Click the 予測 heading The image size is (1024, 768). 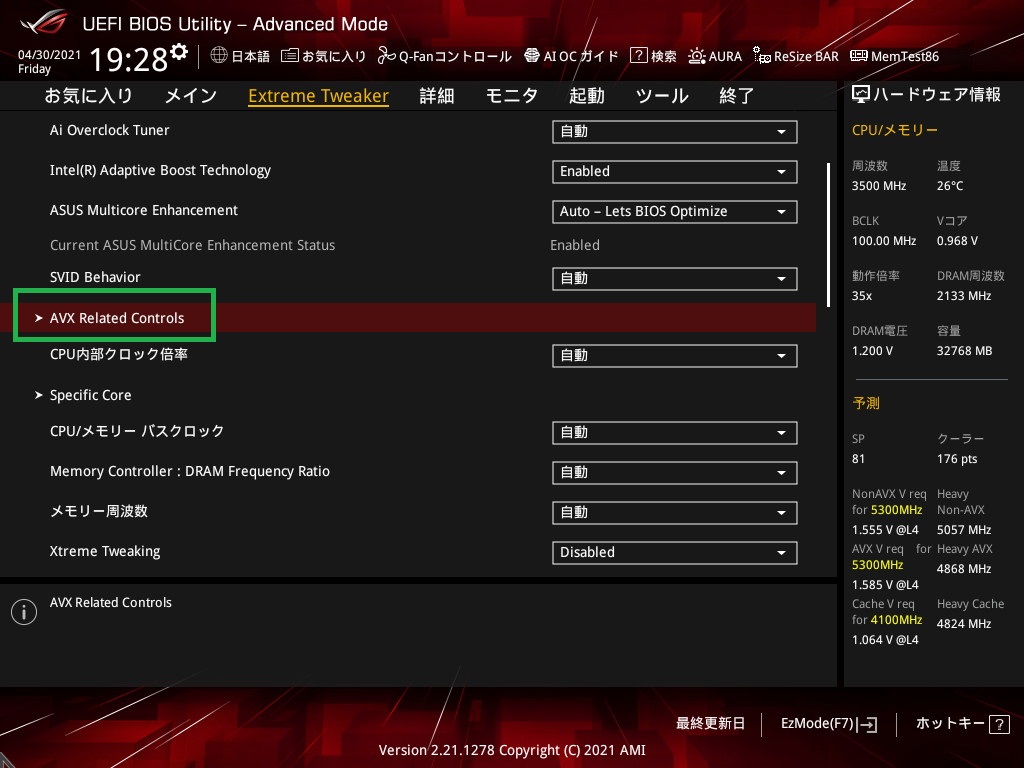(866, 403)
